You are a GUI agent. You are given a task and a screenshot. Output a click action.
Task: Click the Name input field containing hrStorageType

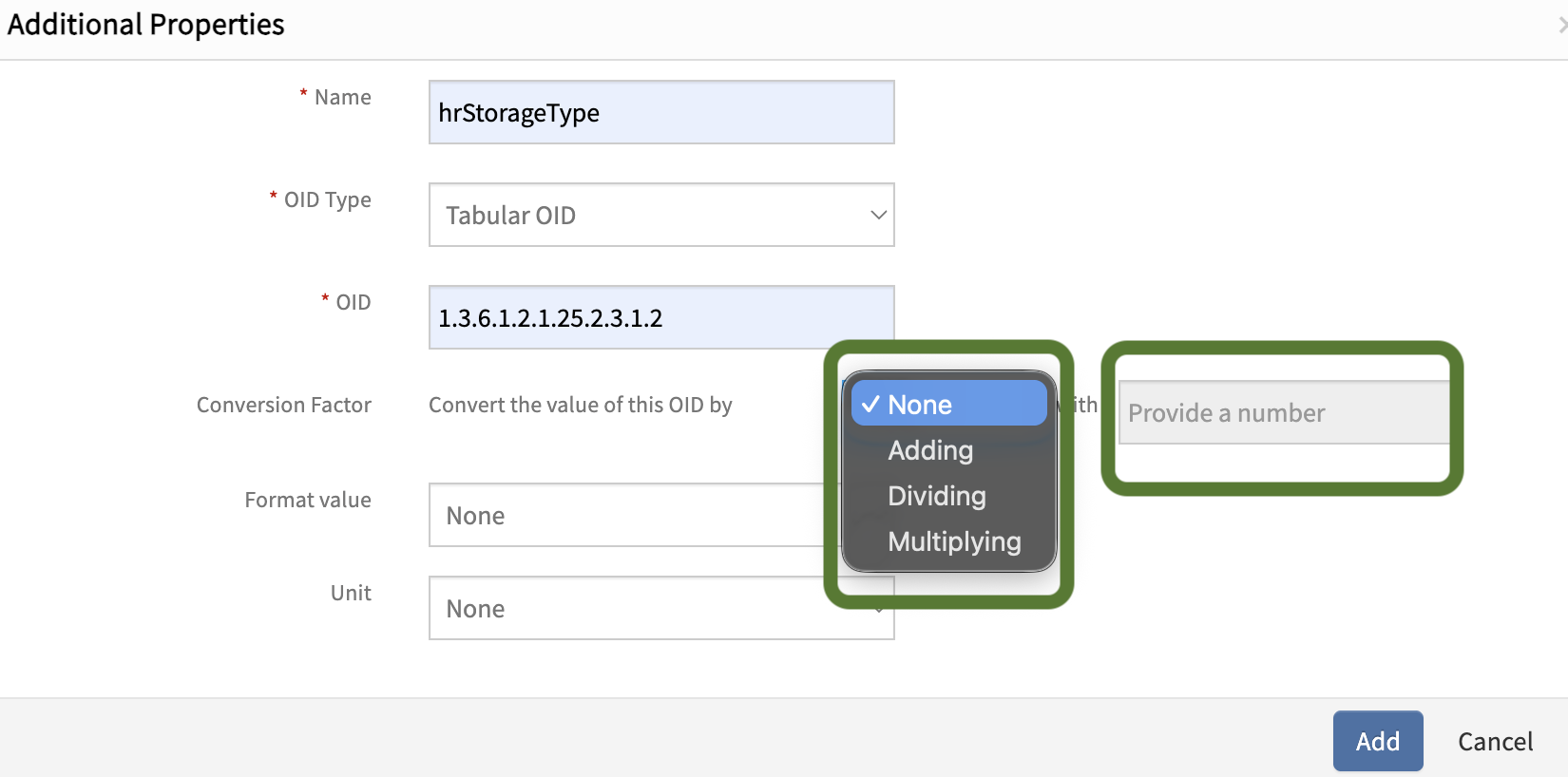[660, 113]
